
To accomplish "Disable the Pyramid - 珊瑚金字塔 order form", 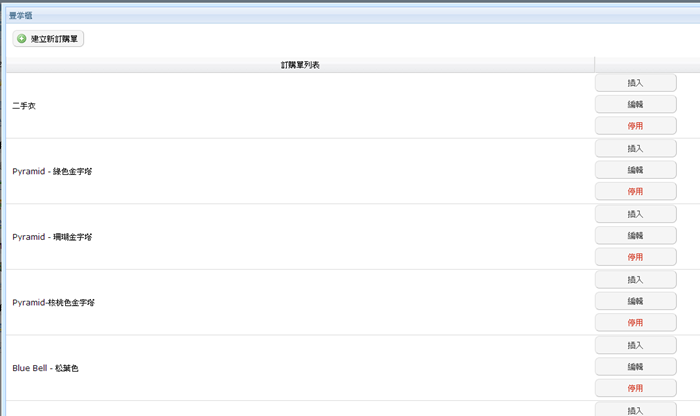I will (636, 257).
